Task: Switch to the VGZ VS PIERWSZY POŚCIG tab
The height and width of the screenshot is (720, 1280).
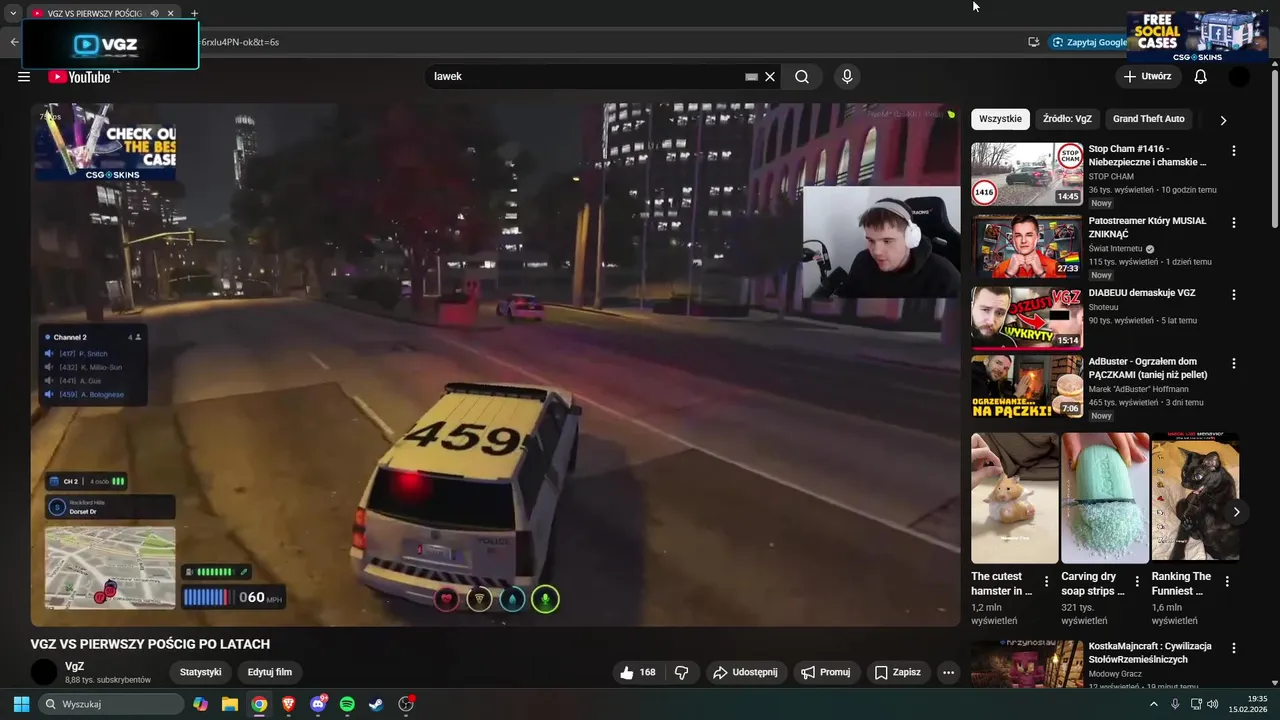Action: (x=95, y=13)
